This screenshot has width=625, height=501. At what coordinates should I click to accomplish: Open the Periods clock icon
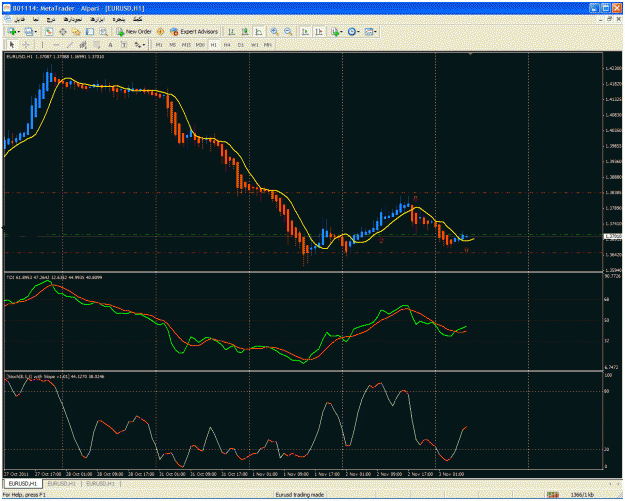pyautogui.click(x=352, y=31)
